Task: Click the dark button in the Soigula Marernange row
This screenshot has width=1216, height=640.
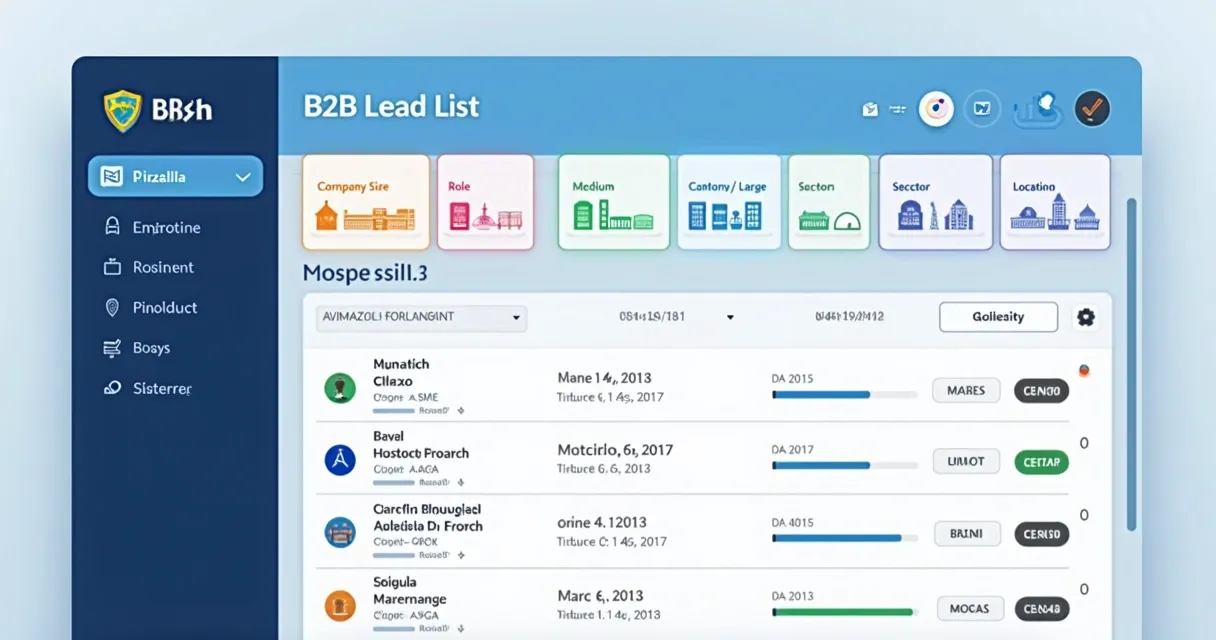Action: pyautogui.click(x=1041, y=608)
